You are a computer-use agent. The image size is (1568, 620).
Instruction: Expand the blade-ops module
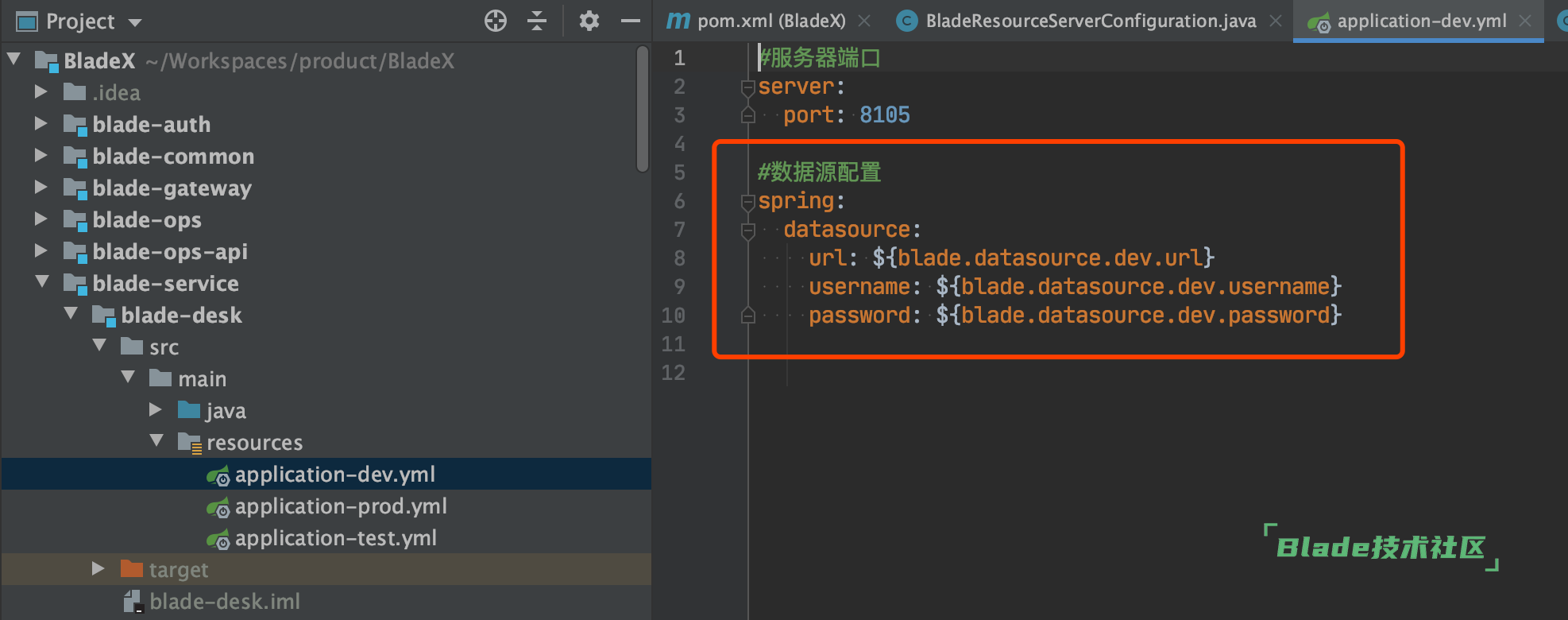point(41,219)
